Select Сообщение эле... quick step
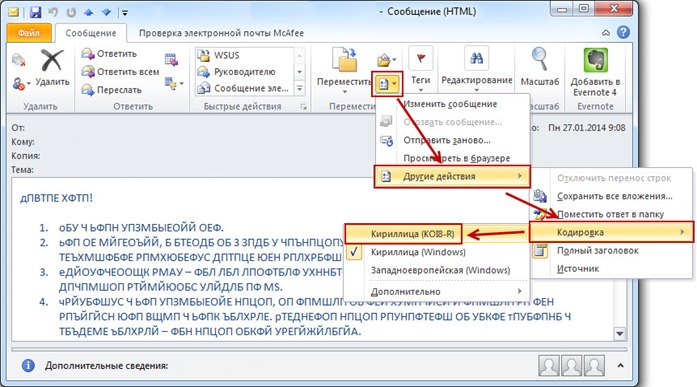This screenshot has height=387, width=697. pos(243,88)
